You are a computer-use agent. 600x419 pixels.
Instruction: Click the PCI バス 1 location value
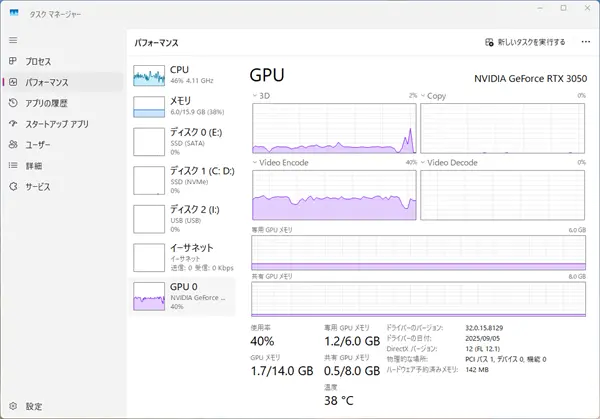505,359
